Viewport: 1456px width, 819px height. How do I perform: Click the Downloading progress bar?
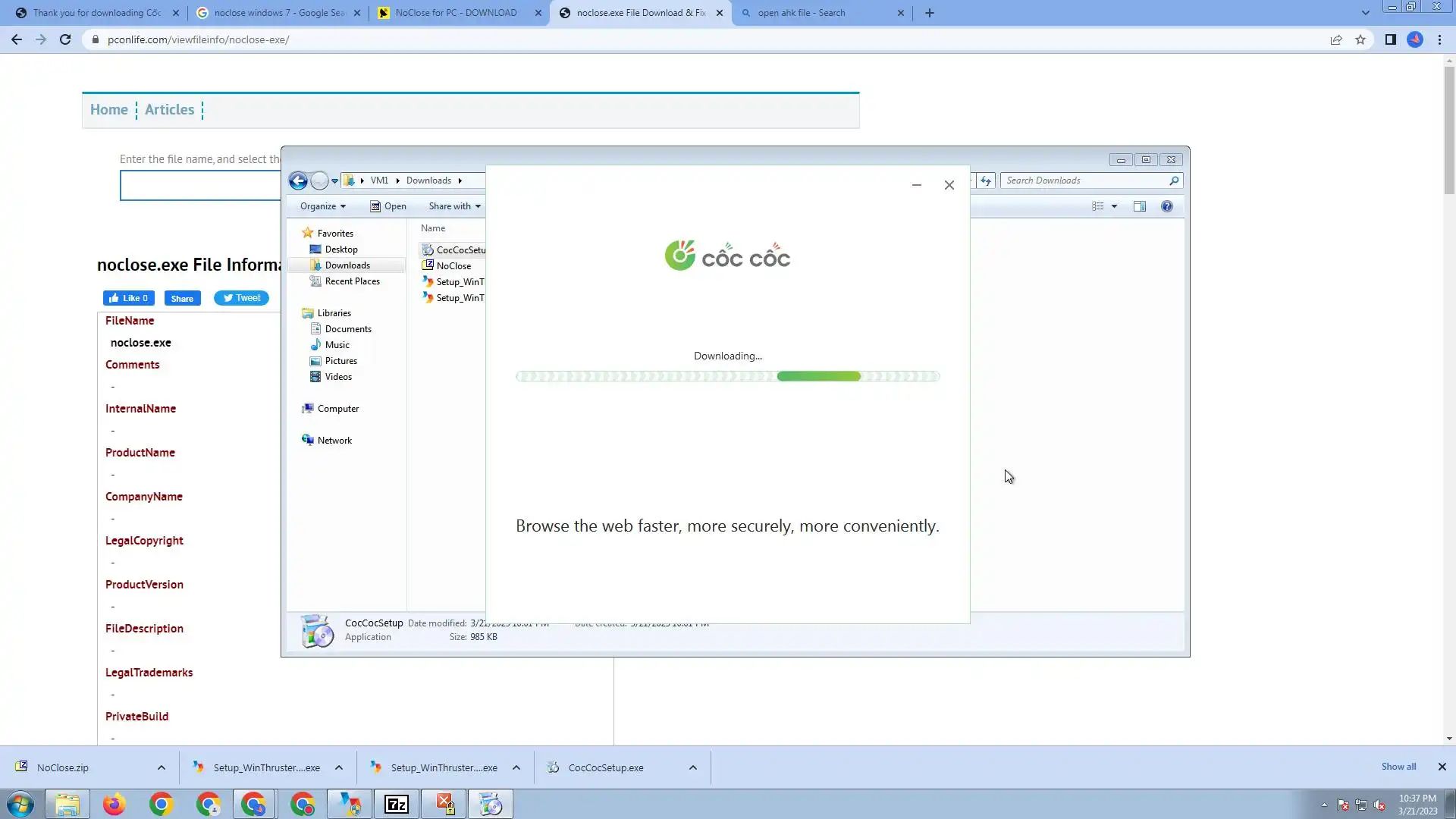(727, 376)
